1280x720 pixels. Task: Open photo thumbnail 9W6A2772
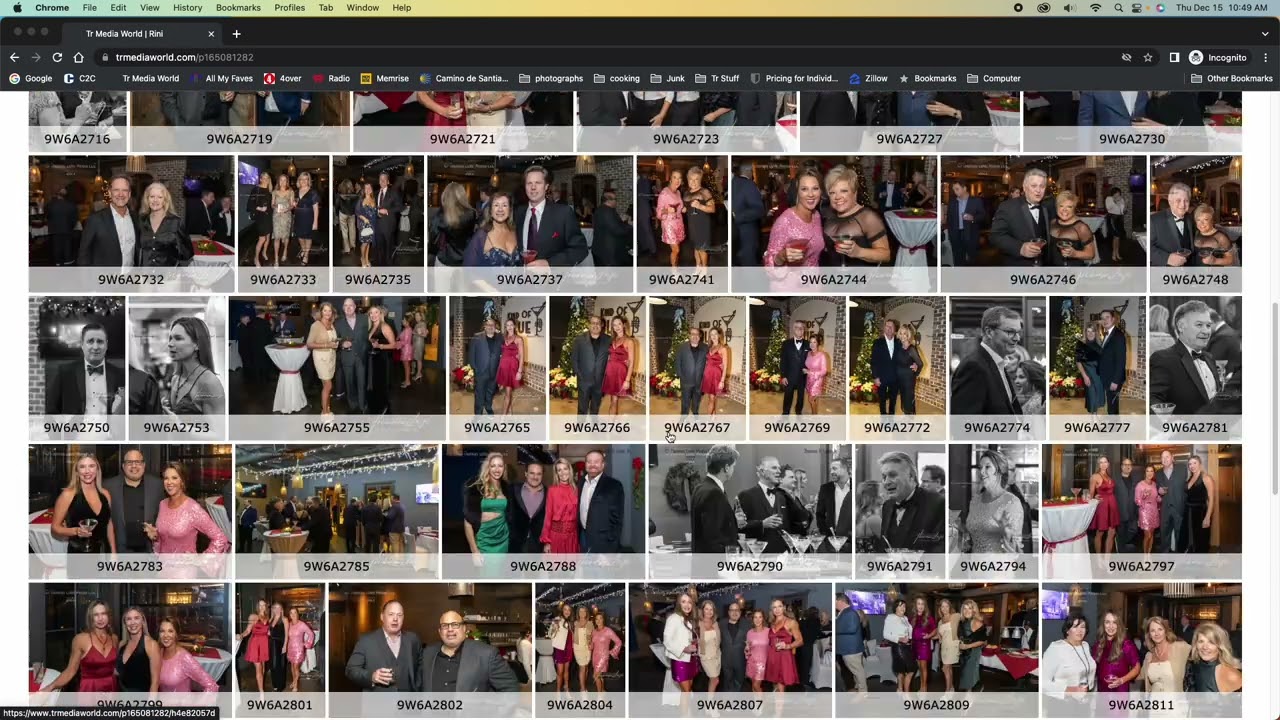click(897, 367)
